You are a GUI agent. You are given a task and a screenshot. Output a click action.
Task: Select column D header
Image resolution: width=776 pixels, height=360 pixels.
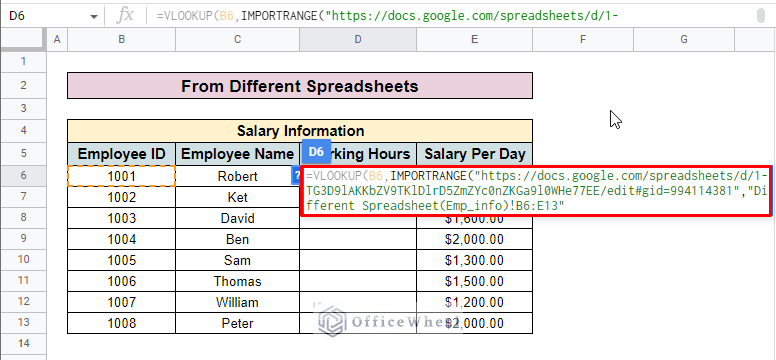click(x=358, y=40)
